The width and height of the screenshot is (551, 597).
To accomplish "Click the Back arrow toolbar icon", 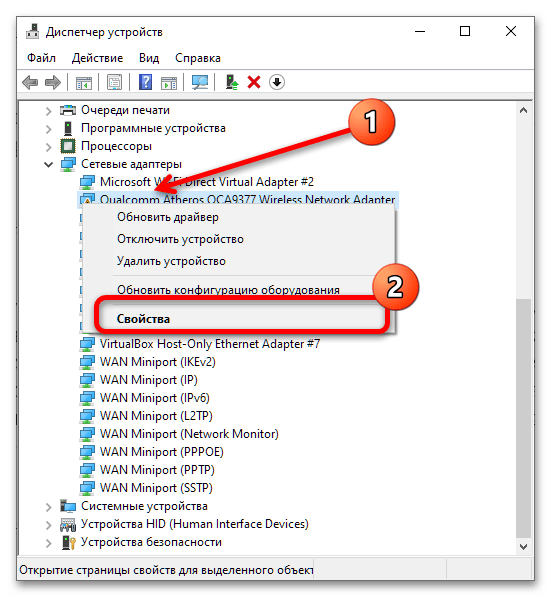I will point(30,82).
